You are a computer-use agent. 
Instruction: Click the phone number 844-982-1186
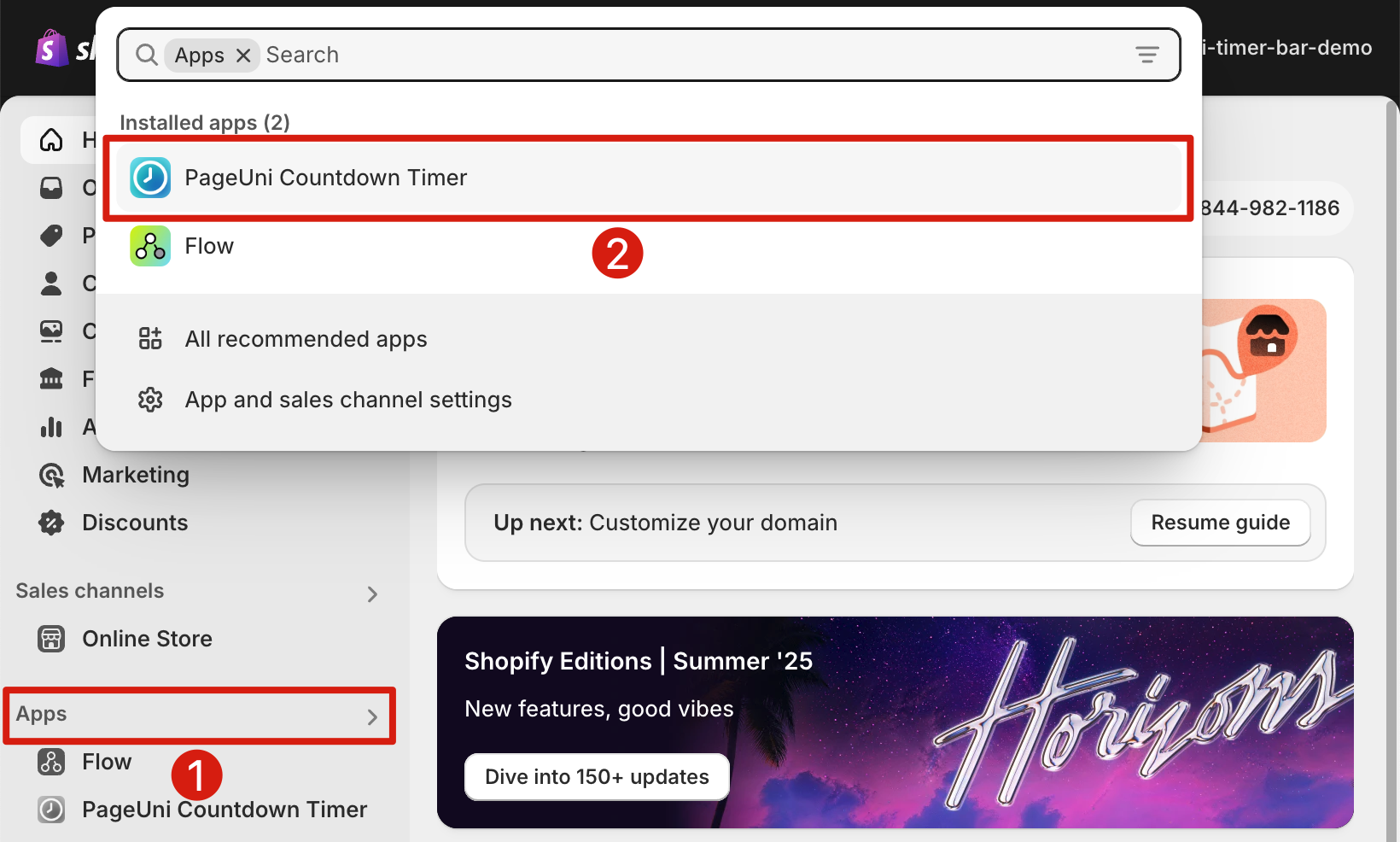(x=1269, y=208)
